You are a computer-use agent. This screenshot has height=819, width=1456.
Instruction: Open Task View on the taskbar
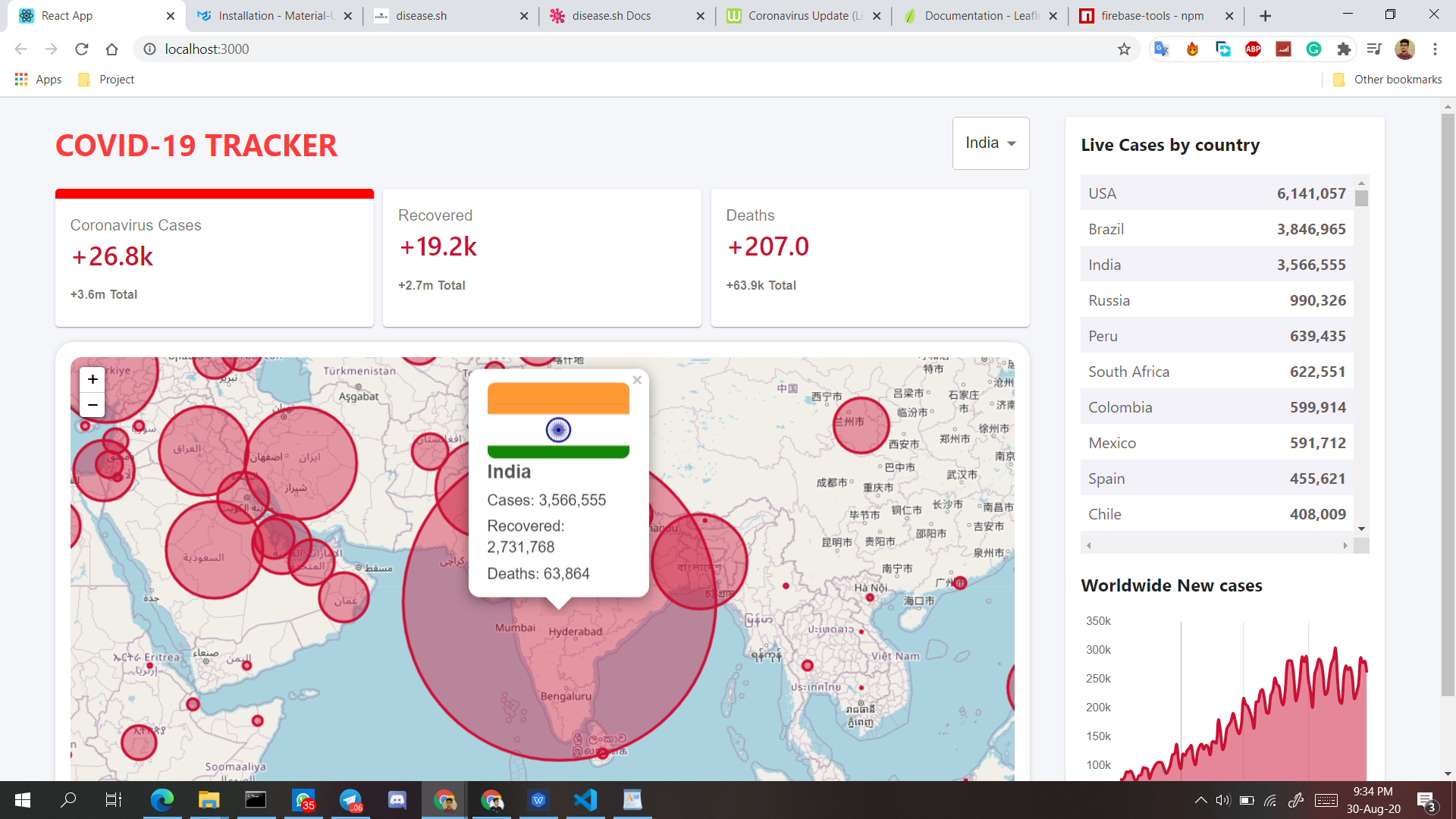click(x=114, y=800)
